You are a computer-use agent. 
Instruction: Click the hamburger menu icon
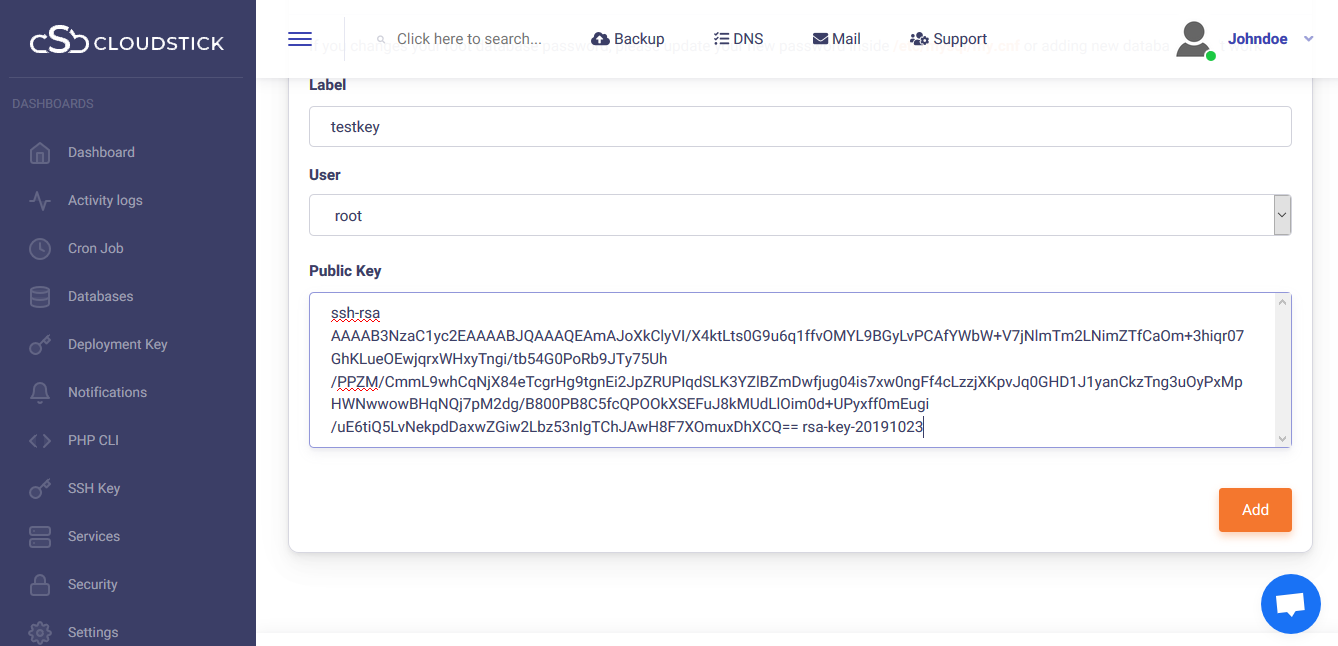pyautogui.click(x=300, y=39)
